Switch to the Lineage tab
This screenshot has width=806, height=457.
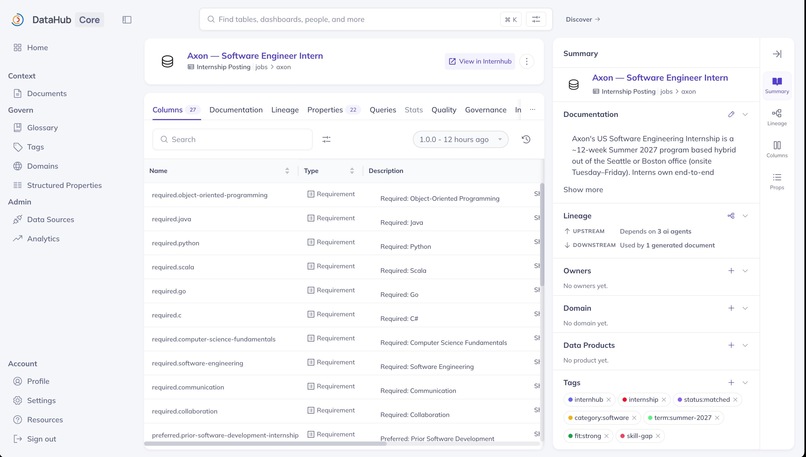[x=285, y=109]
